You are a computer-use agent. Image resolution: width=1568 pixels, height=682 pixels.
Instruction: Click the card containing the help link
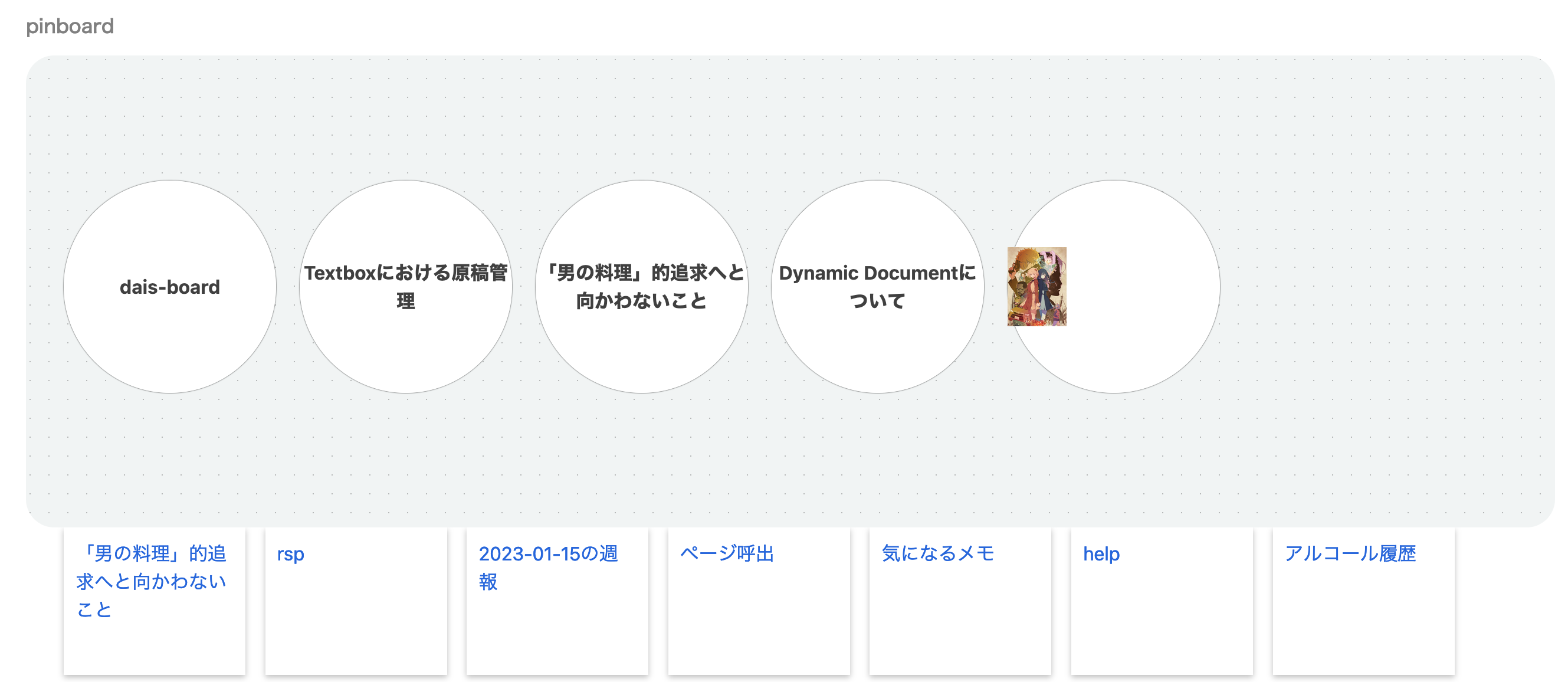pyautogui.click(x=1162, y=633)
